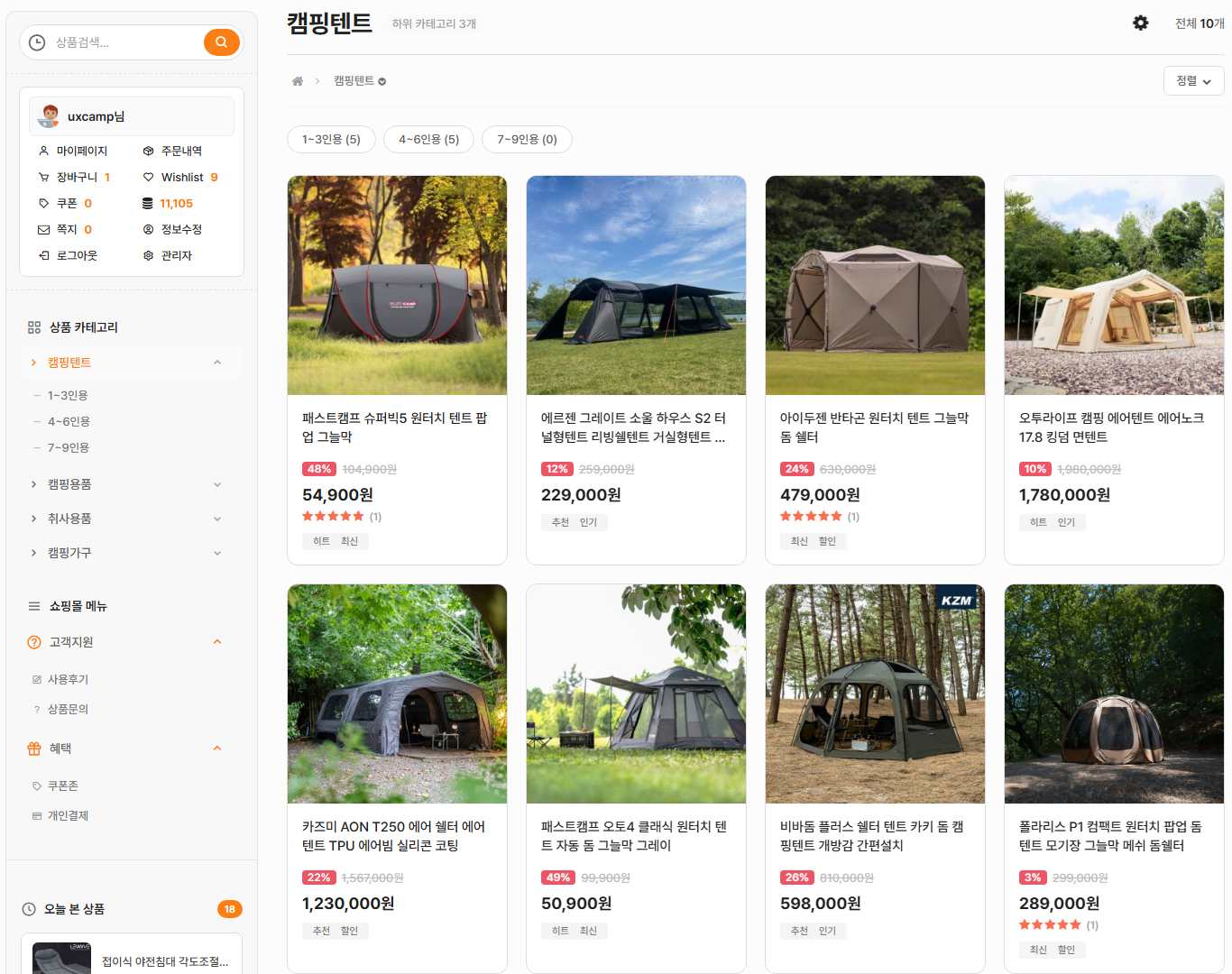Image resolution: width=1232 pixels, height=974 pixels.
Task: Click the clock icon in search box
Action: click(37, 42)
